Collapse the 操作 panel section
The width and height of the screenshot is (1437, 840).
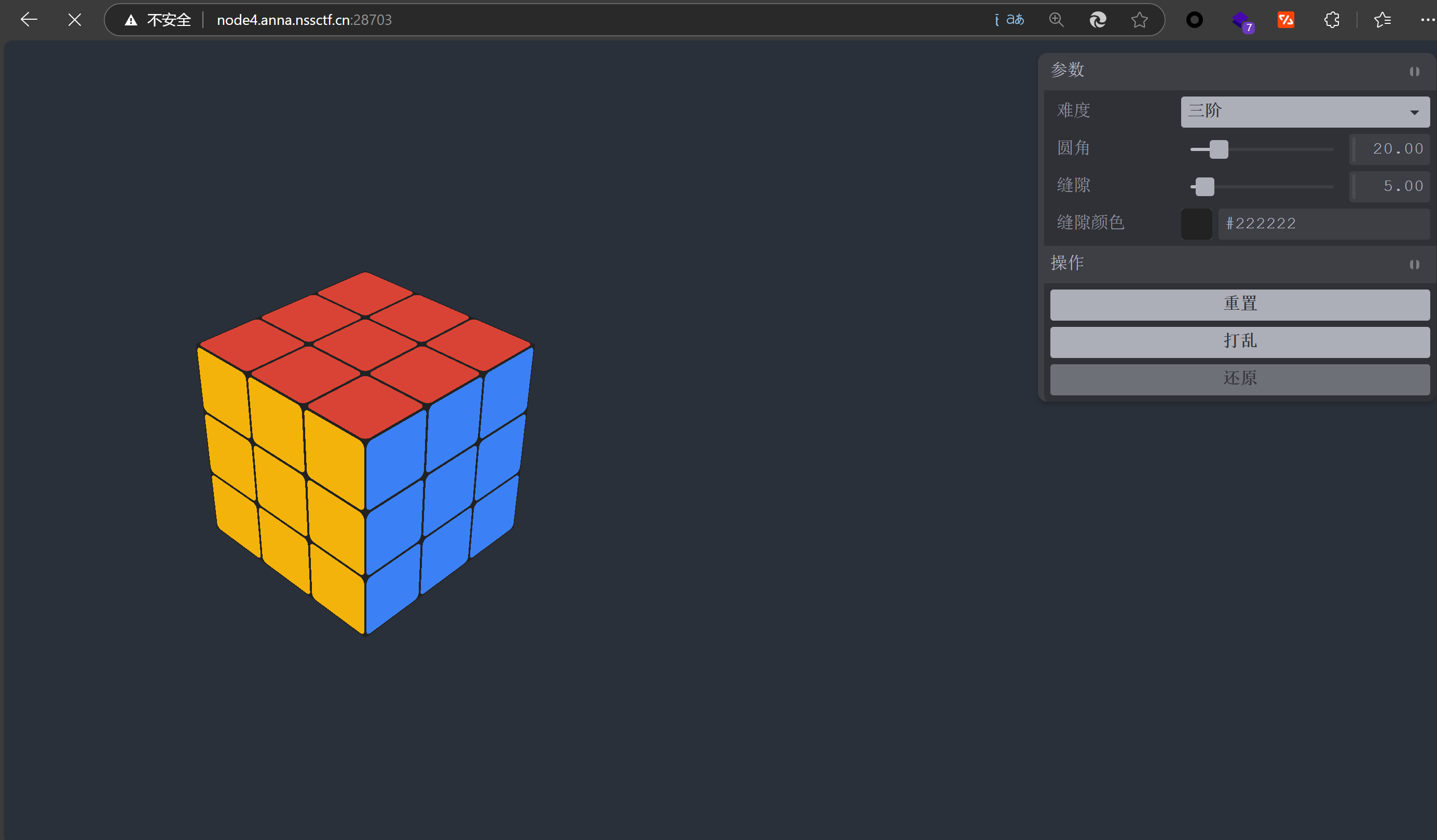click(1414, 265)
